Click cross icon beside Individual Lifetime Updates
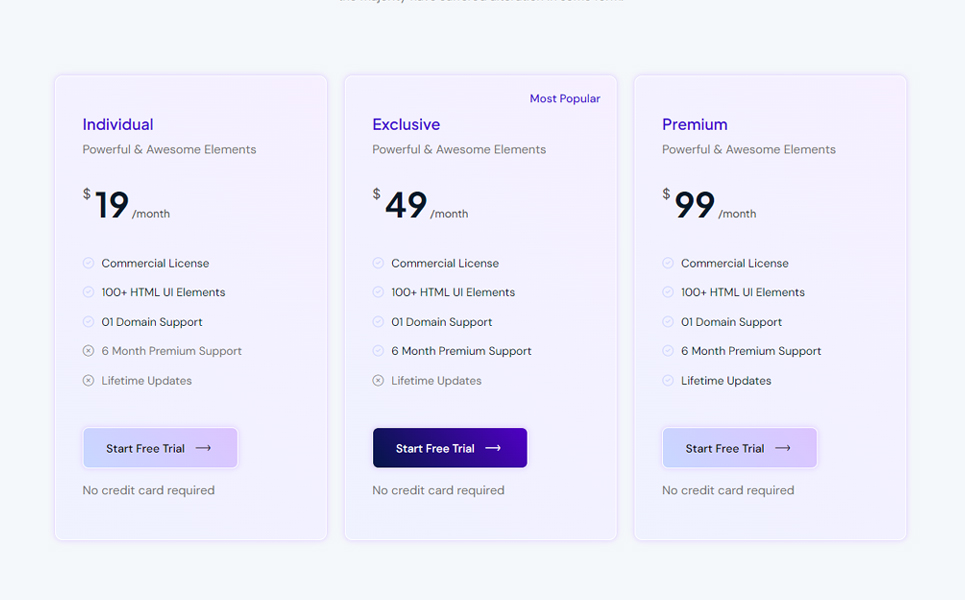This screenshot has width=965, height=600. (x=88, y=381)
